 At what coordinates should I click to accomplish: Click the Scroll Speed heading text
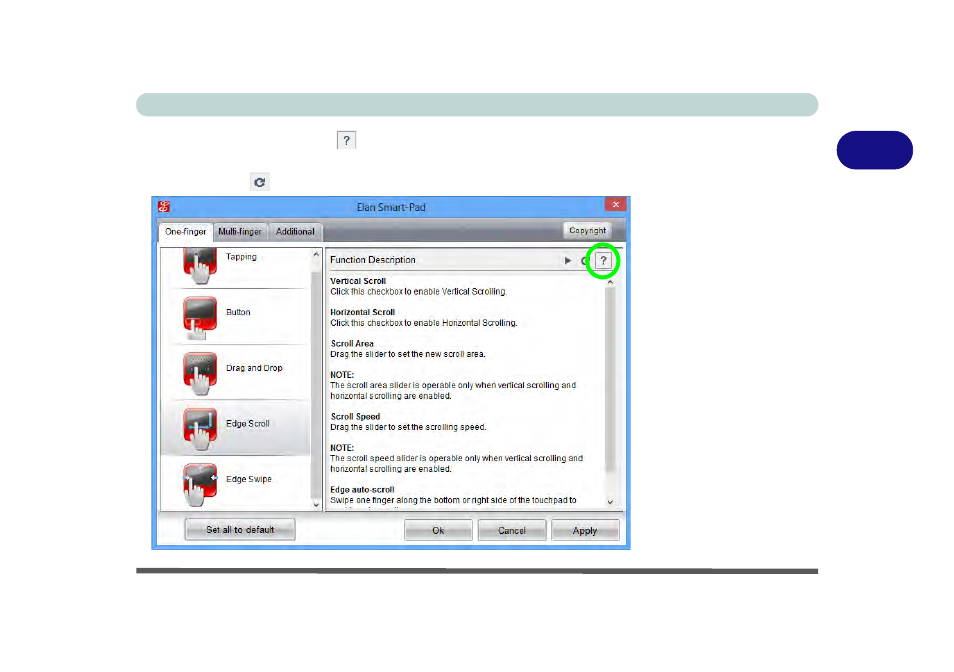[355, 417]
